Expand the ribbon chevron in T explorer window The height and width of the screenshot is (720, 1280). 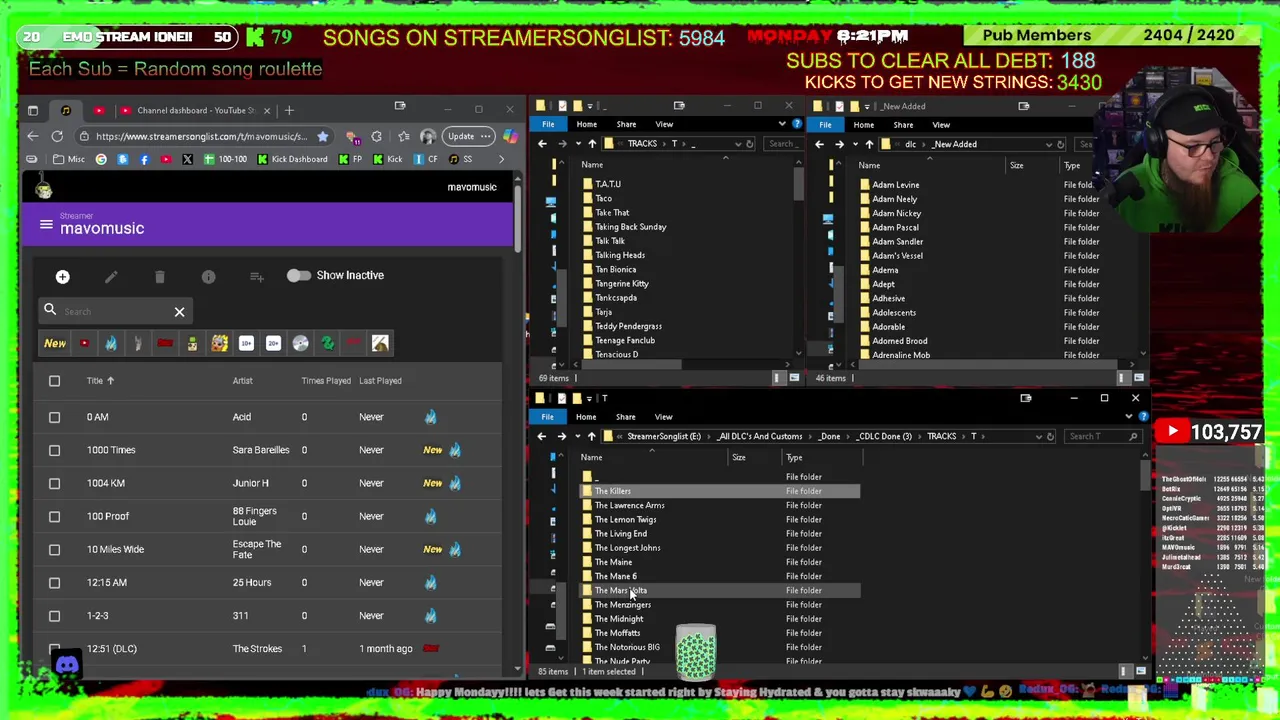[1129, 417]
